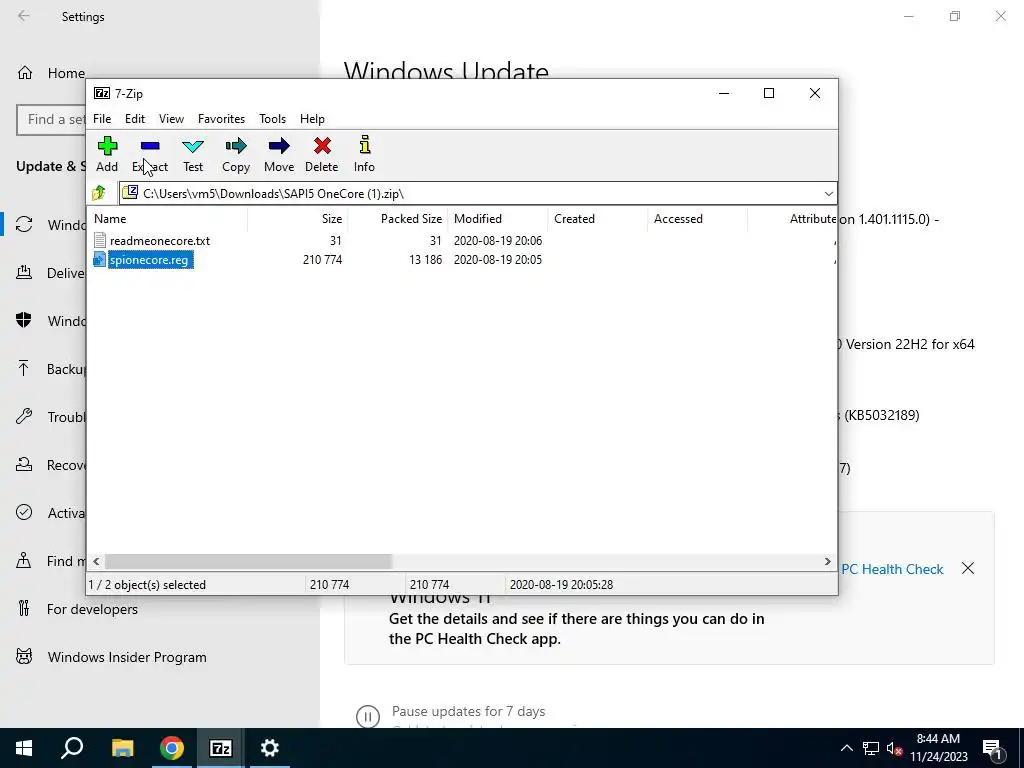Click the network tray icon
Viewport: 1024px width, 768px height.
tap(871, 748)
